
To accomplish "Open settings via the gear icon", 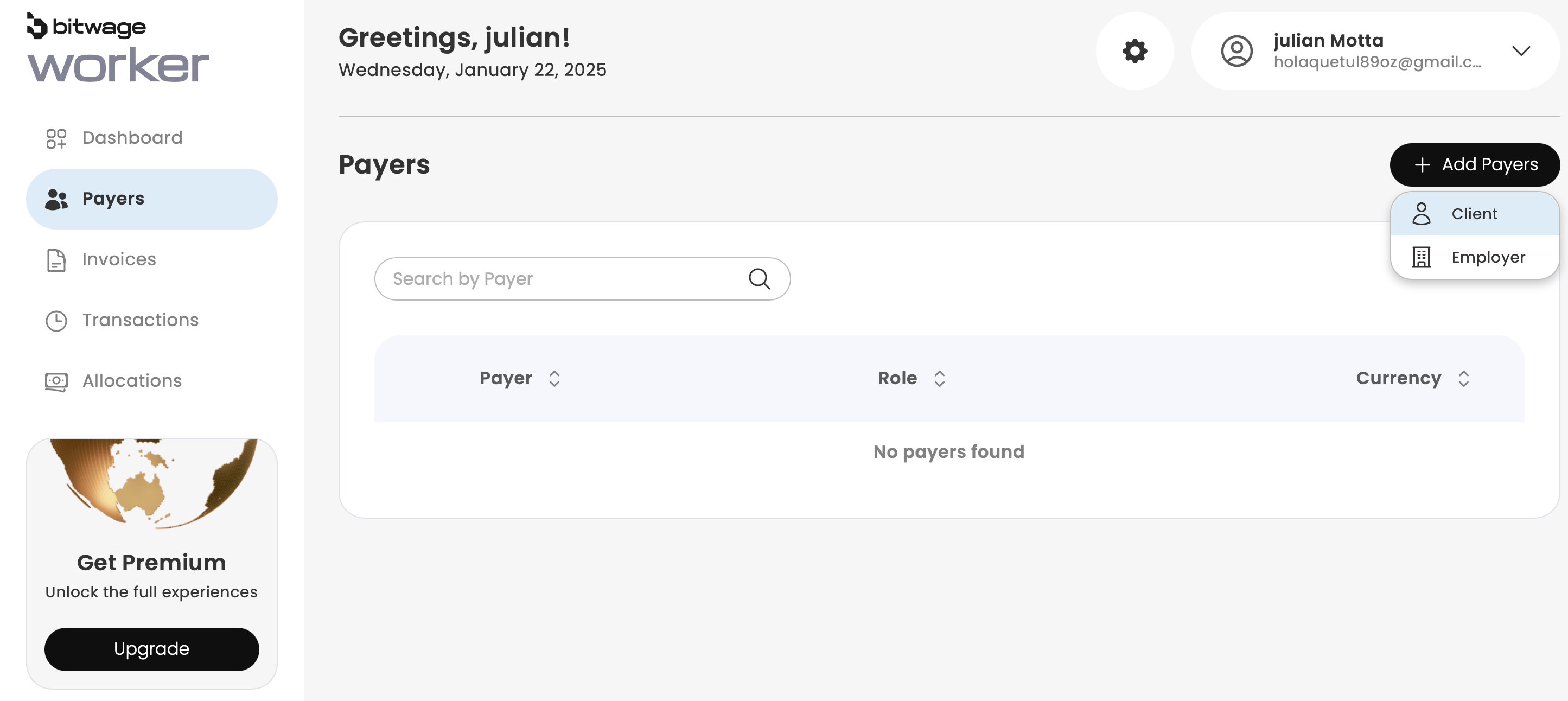I will pyautogui.click(x=1134, y=51).
